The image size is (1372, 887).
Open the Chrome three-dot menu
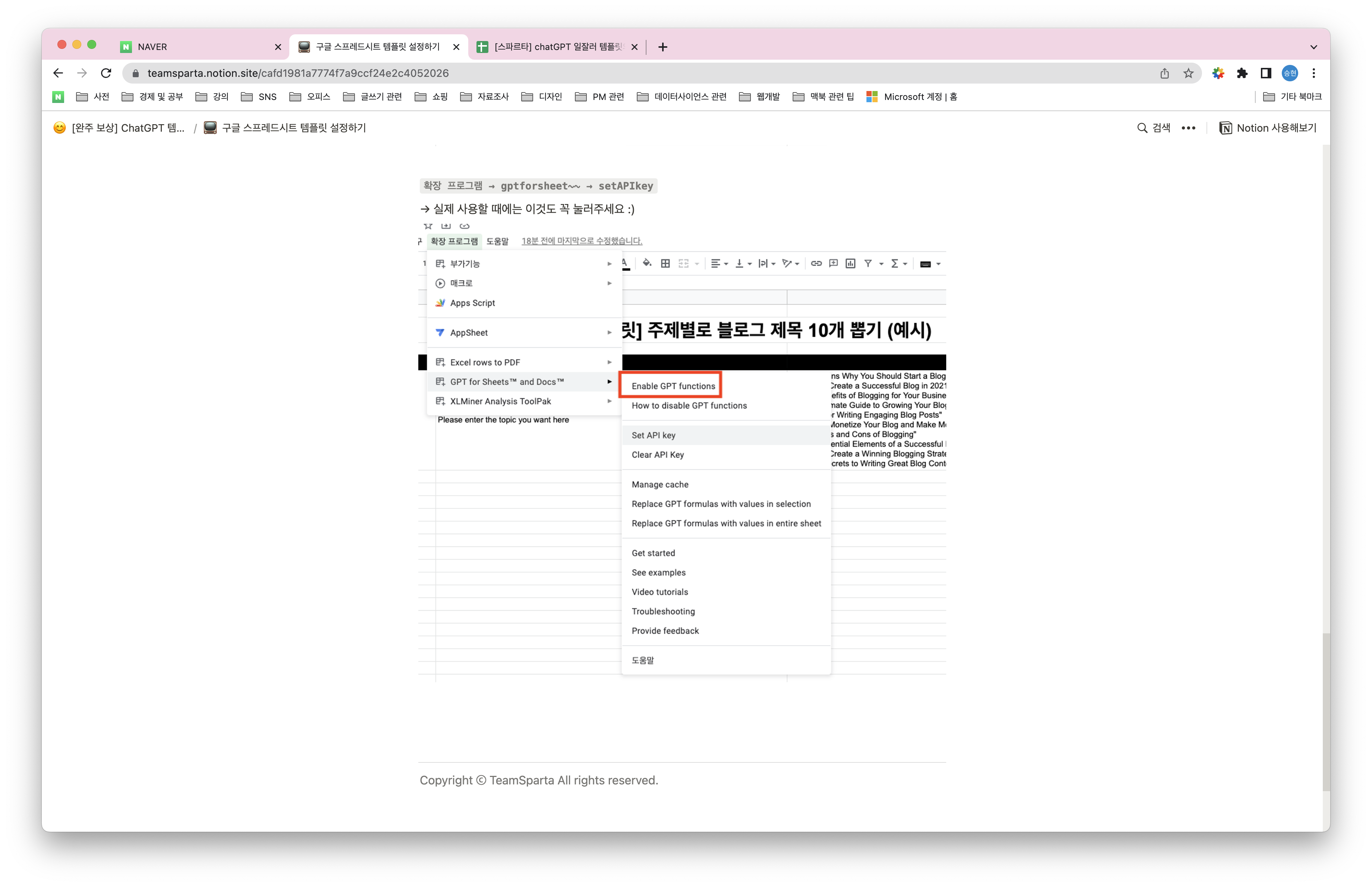pyautogui.click(x=1314, y=73)
